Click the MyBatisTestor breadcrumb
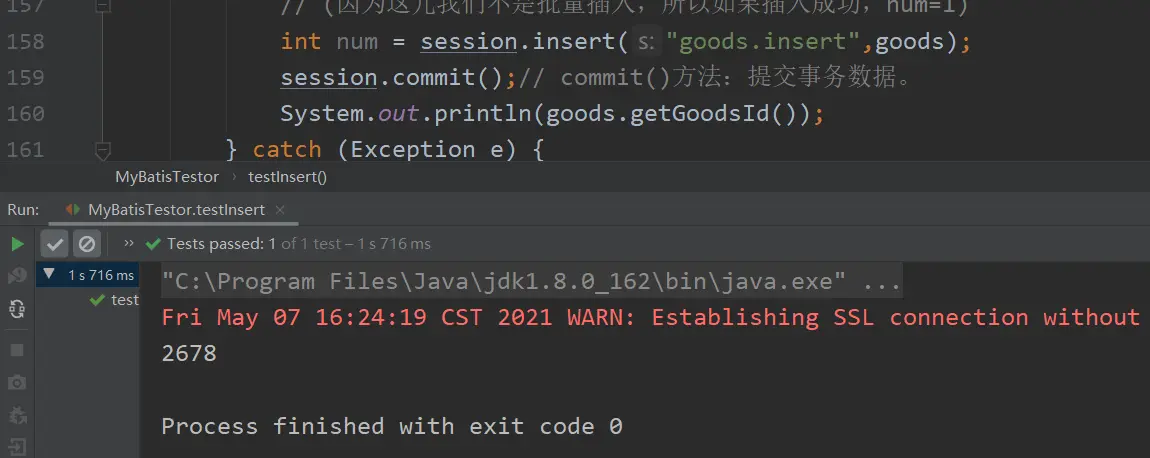Image resolution: width=1150 pixels, height=458 pixels. [x=166, y=177]
